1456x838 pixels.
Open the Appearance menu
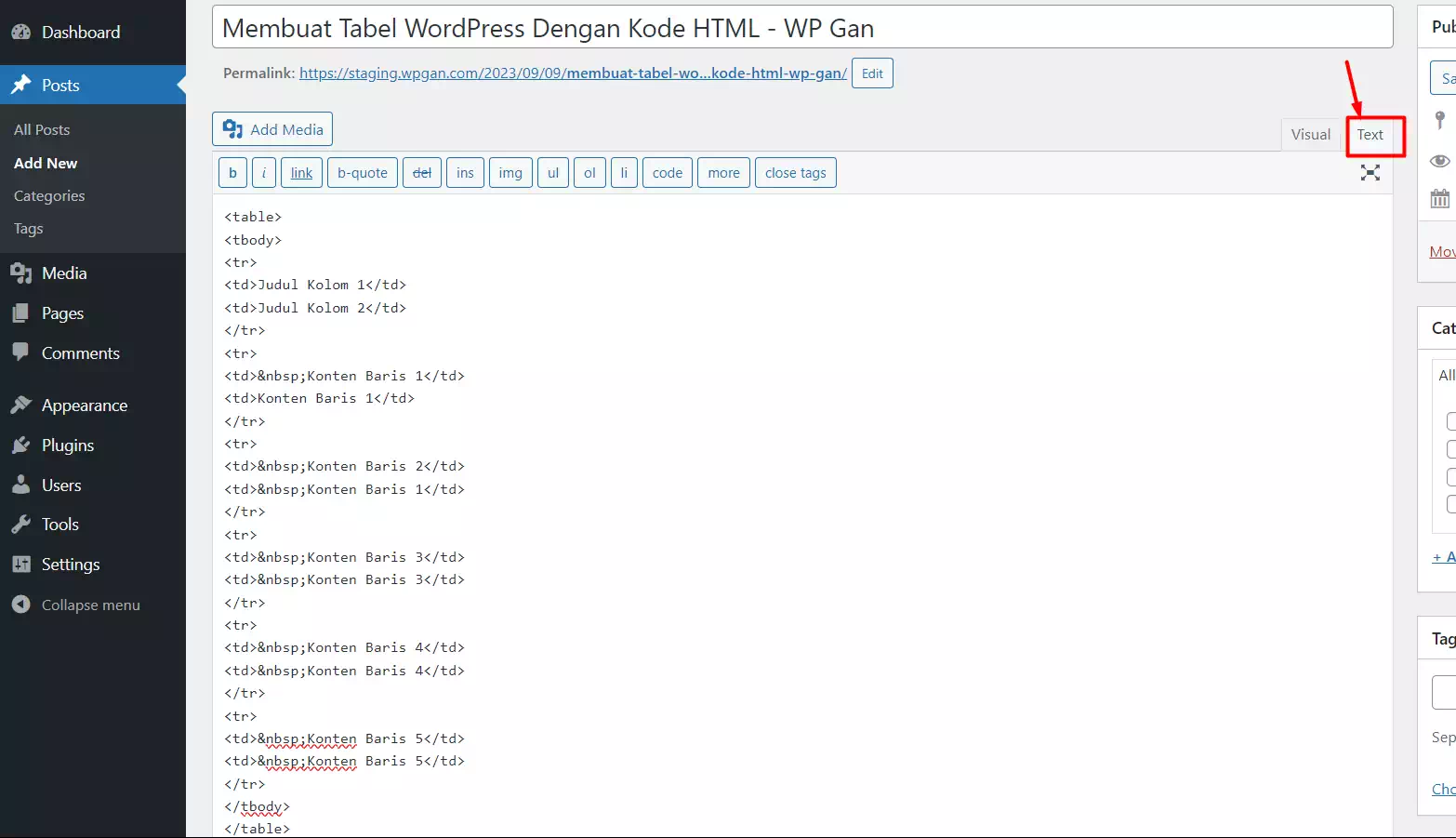click(x=85, y=406)
